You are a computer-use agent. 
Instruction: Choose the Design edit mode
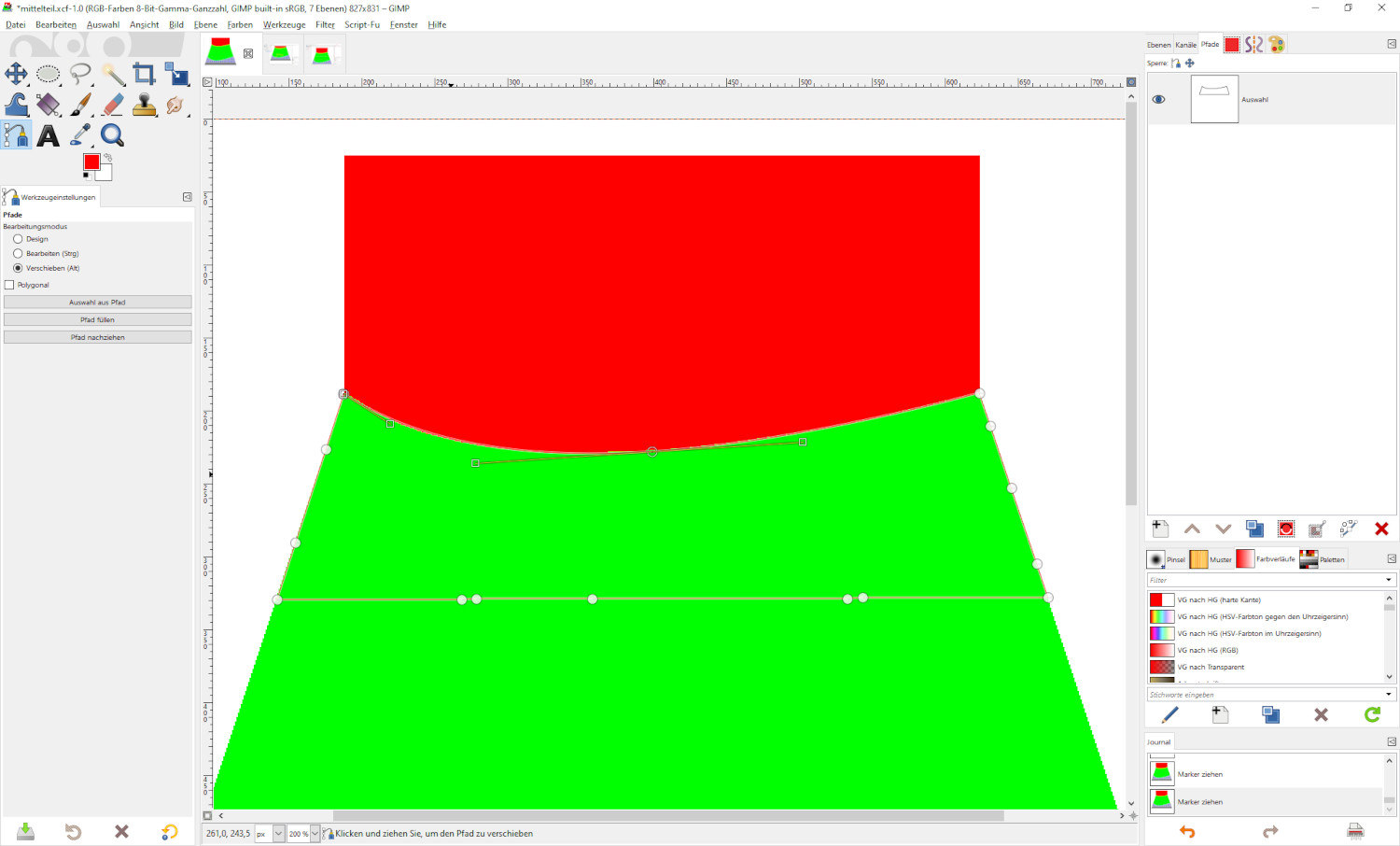[18, 239]
